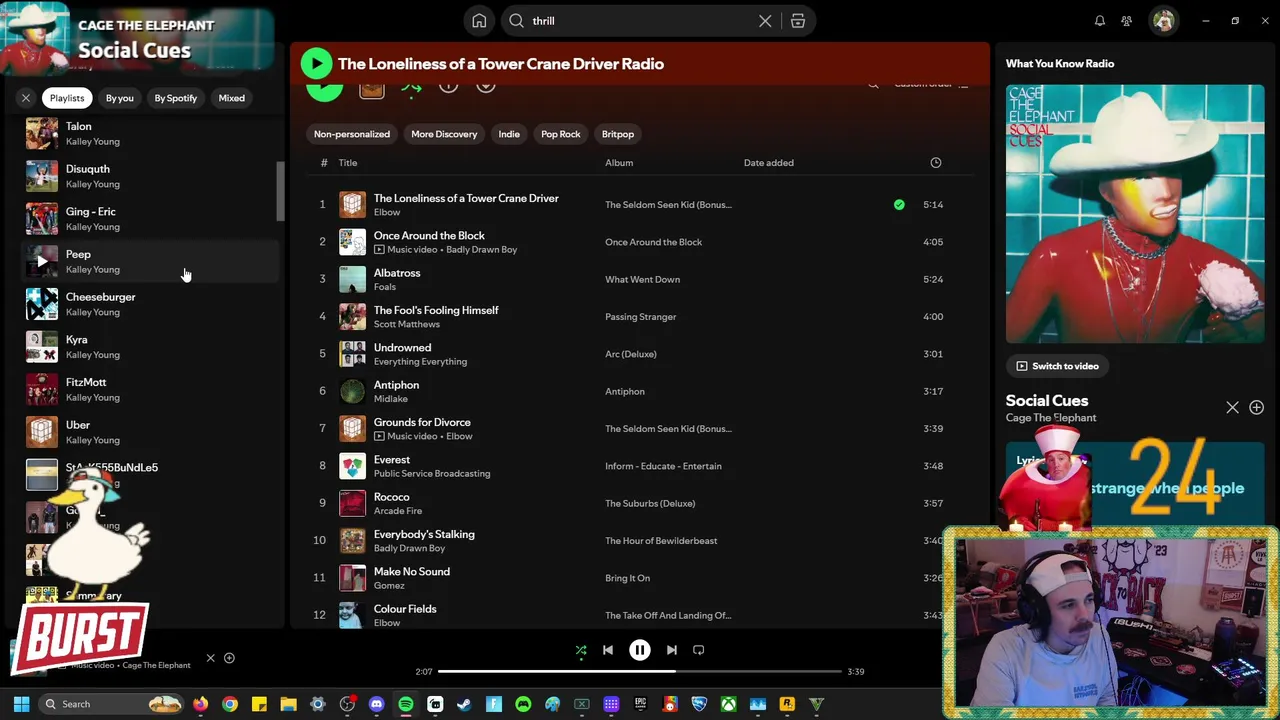The width and height of the screenshot is (1280, 720).
Task: Open the notifications bell
Action: (1100, 21)
